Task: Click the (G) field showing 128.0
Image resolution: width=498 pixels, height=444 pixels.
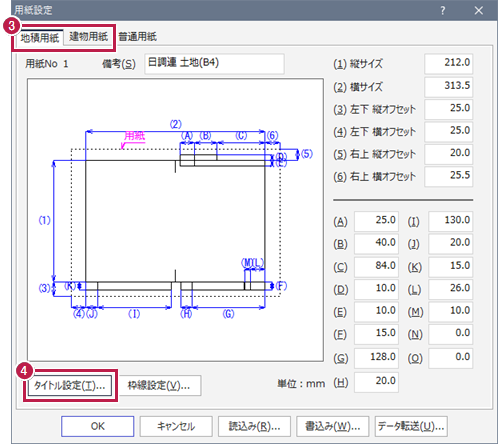Action: coord(376,358)
